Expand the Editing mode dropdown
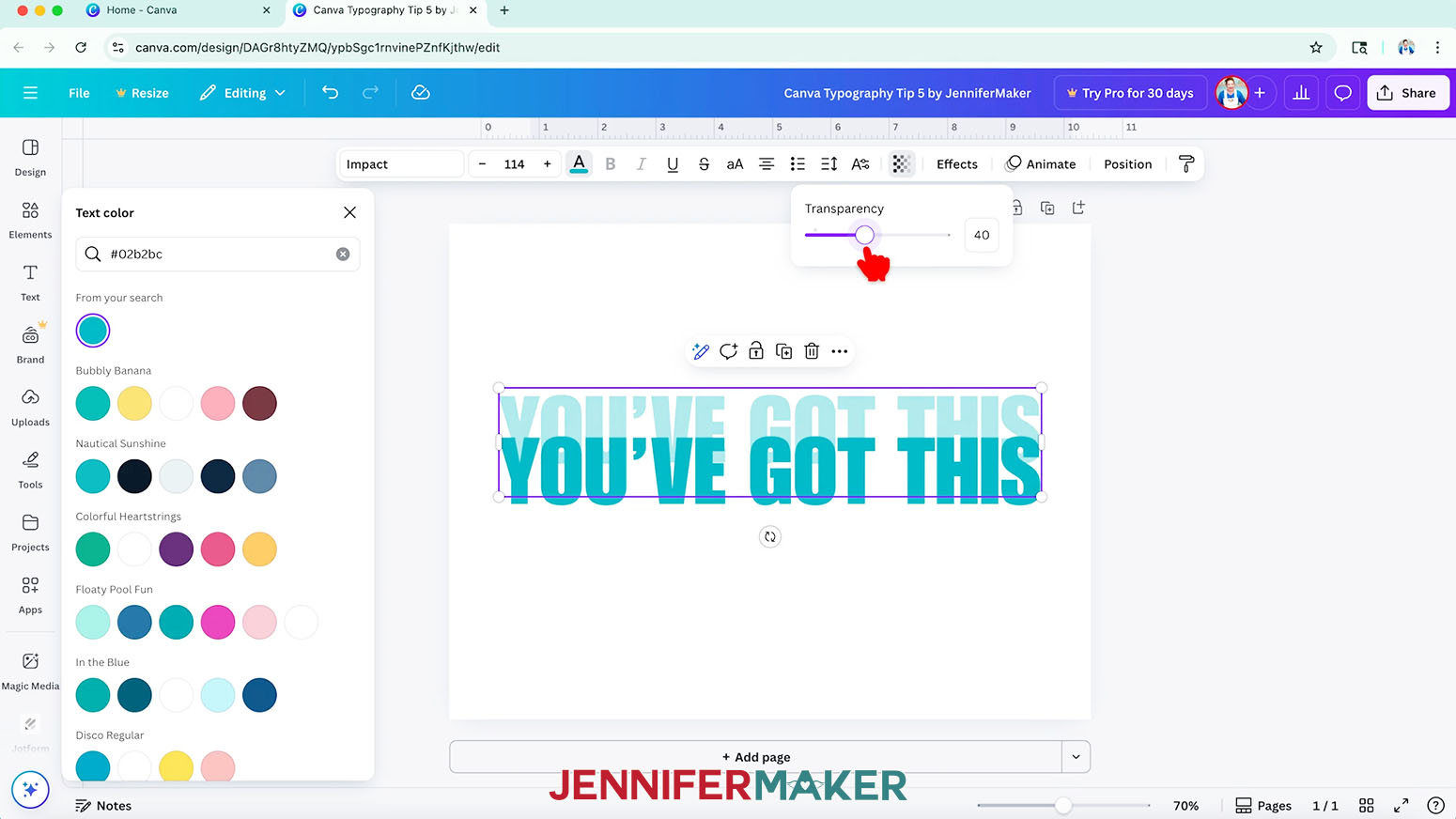 point(242,92)
